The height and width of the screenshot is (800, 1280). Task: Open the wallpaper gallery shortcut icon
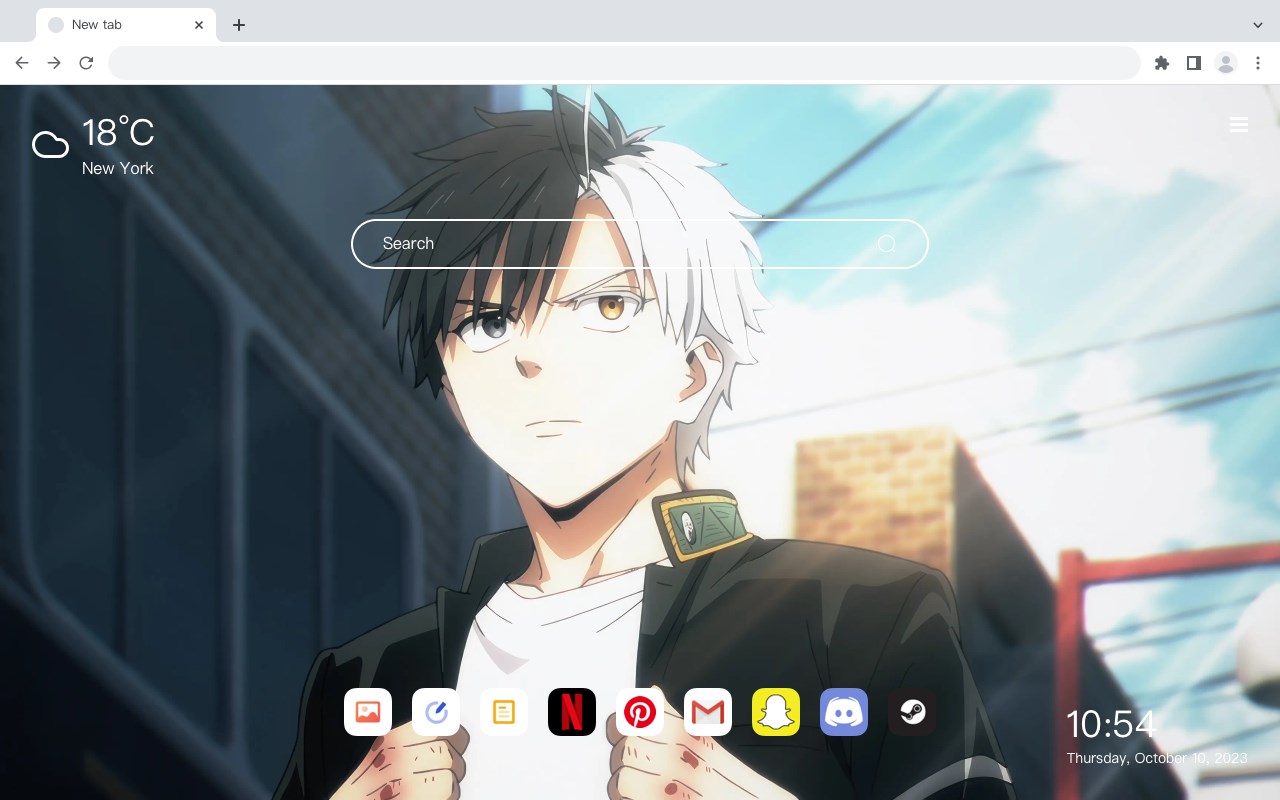click(x=368, y=712)
